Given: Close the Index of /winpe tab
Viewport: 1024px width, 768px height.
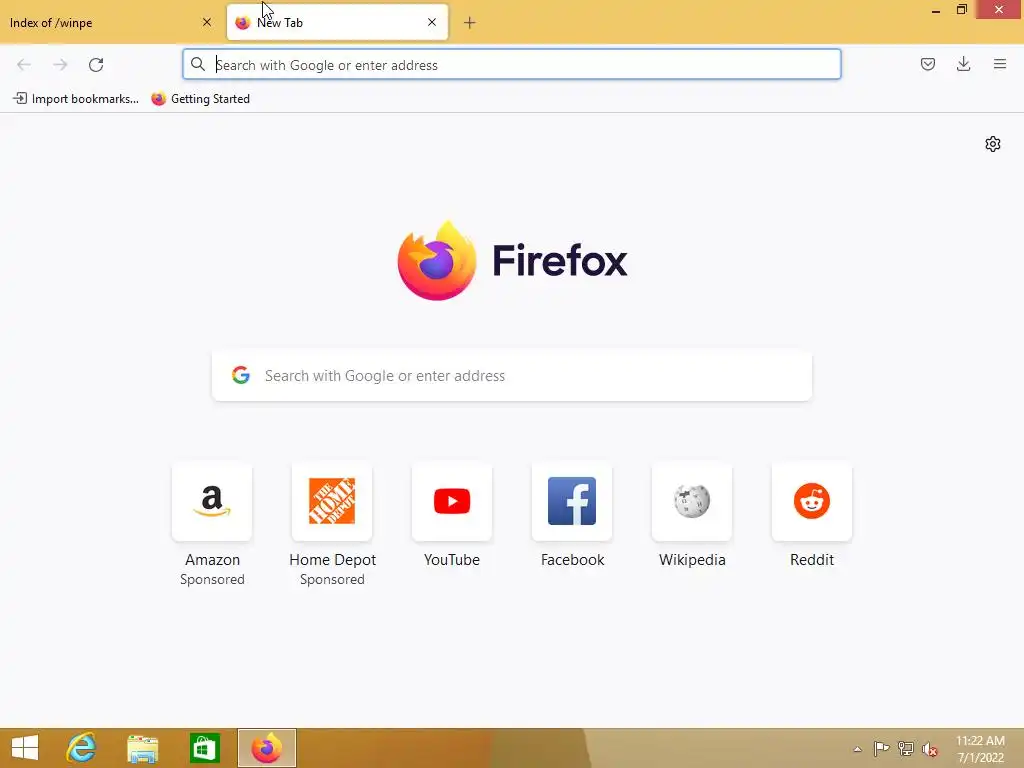Looking at the screenshot, I should point(206,22).
